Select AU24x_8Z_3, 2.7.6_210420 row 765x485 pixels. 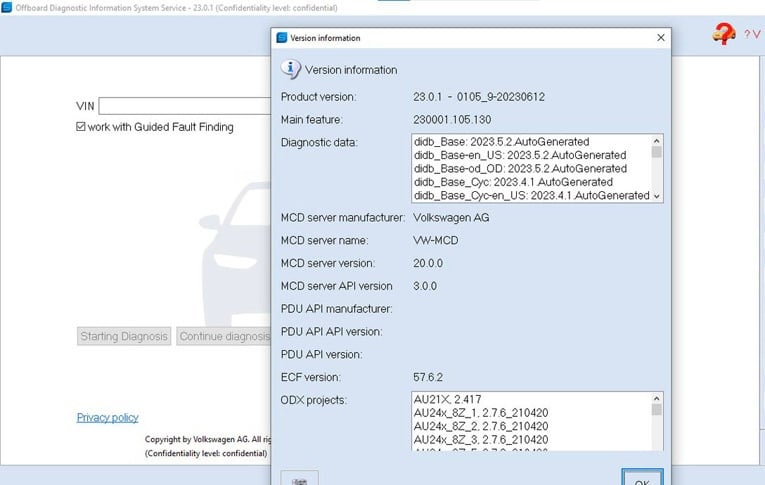481,440
